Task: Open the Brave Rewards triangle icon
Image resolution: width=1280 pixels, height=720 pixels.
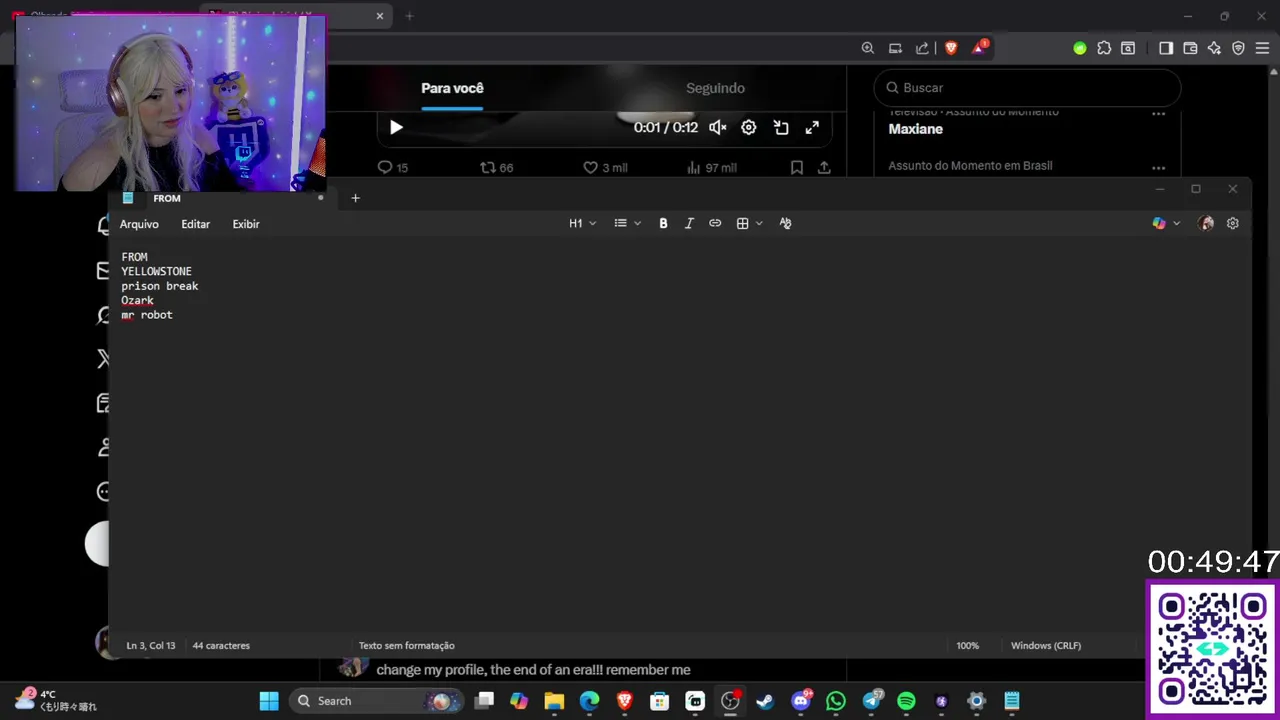Action: point(979,48)
